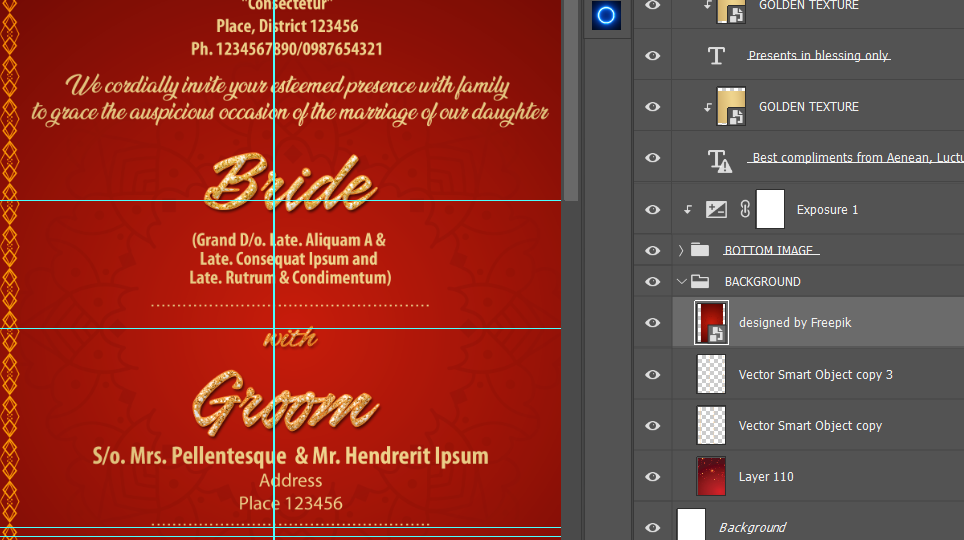Hide Vector Smart Object copy layer
Image resolution: width=964 pixels, height=540 pixels.
653,426
